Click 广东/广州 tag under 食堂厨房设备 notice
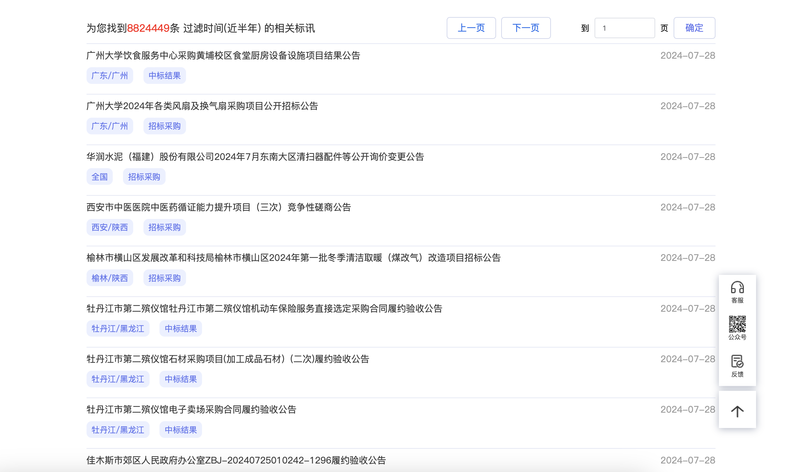The height and width of the screenshot is (472, 800). (x=110, y=76)
